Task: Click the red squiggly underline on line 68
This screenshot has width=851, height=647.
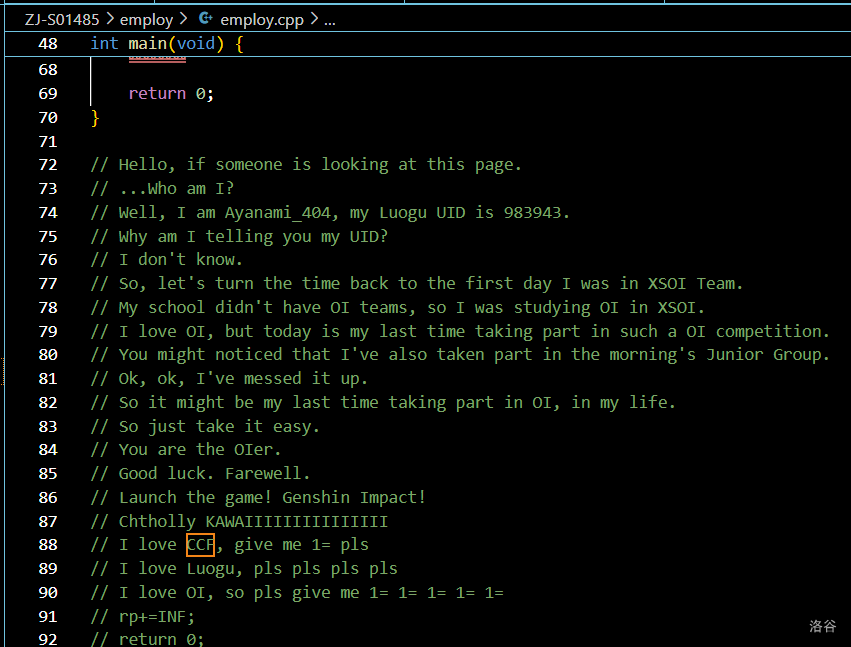Action: tap(157, 60)
